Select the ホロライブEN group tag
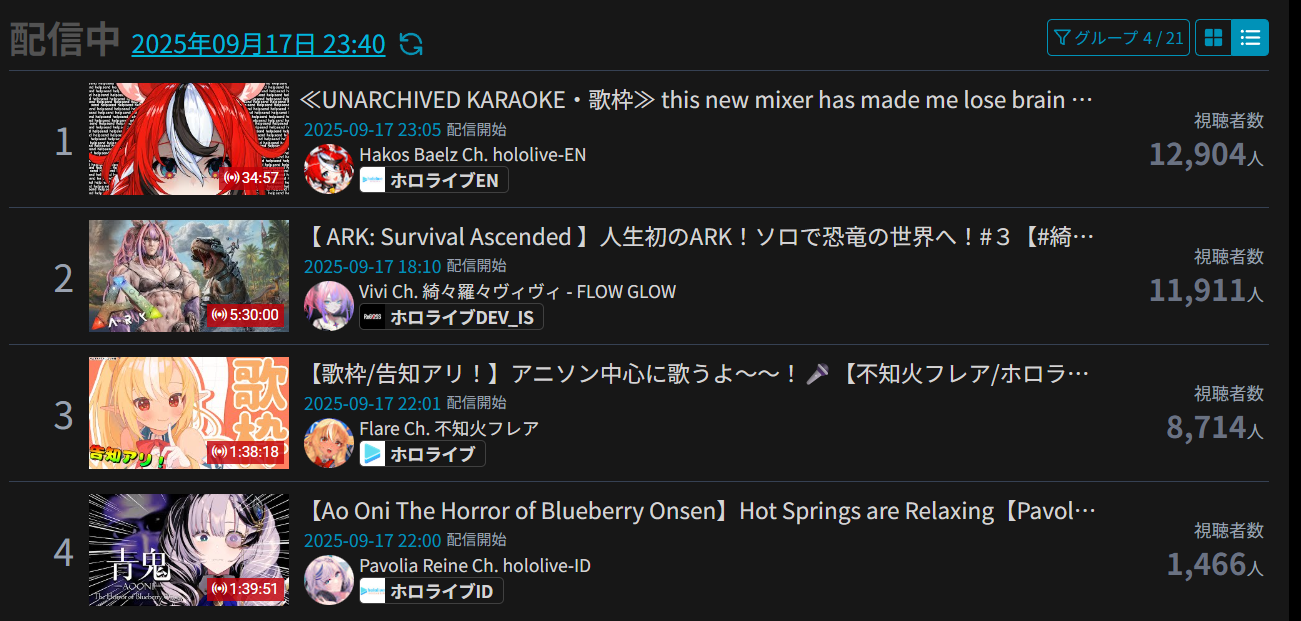Viewport: 1301px width, 621px height. tap(434, 180)
